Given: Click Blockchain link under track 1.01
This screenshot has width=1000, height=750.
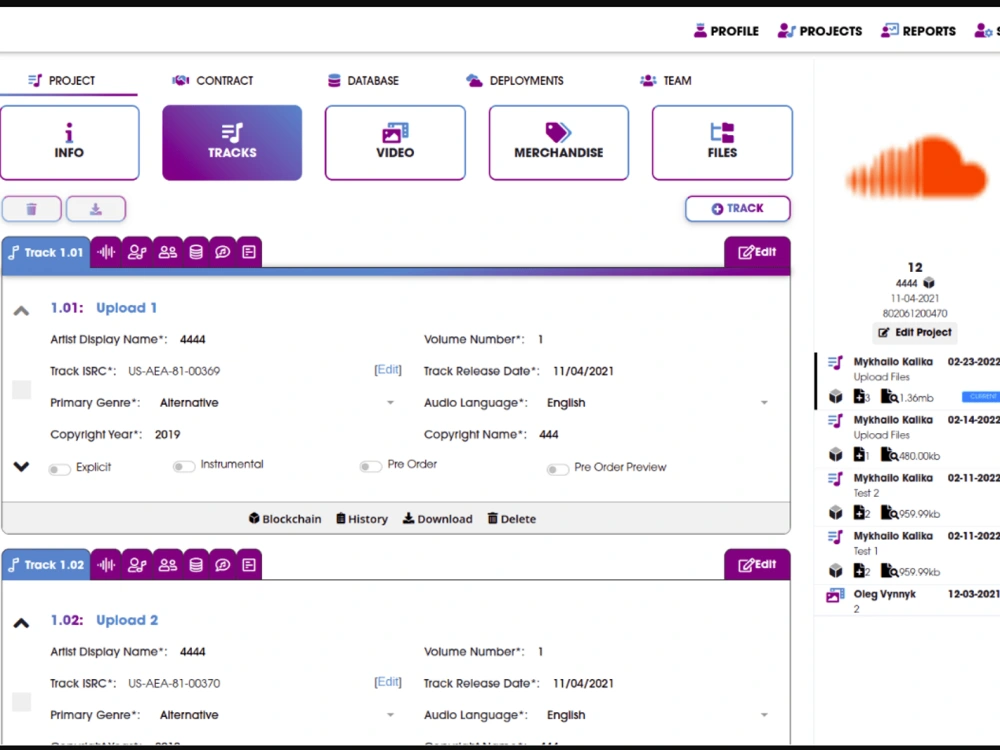Looking at the screenshot, I should tap(284, 518).
